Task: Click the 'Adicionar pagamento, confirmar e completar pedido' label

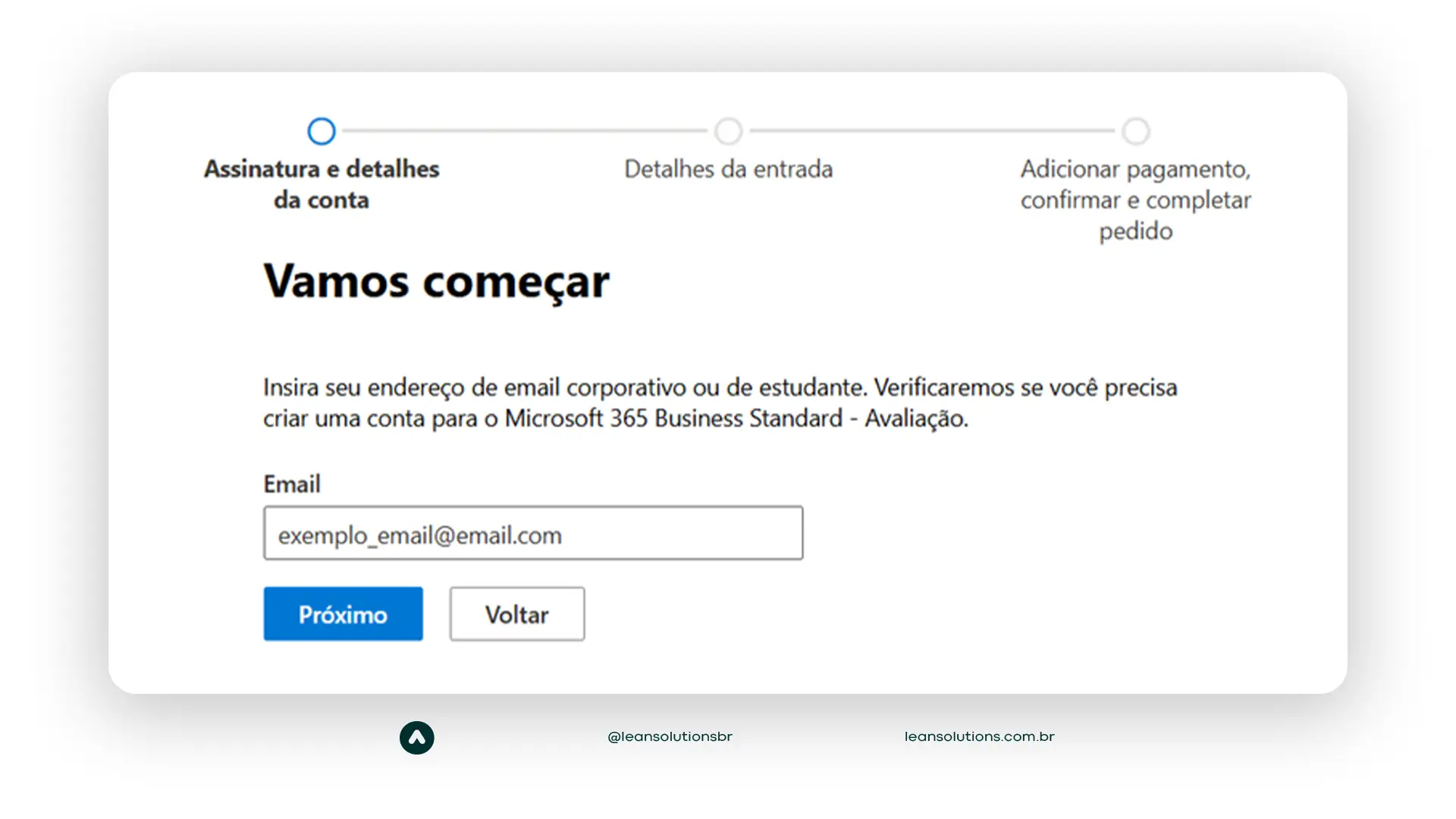Action: coord(1136,199)
